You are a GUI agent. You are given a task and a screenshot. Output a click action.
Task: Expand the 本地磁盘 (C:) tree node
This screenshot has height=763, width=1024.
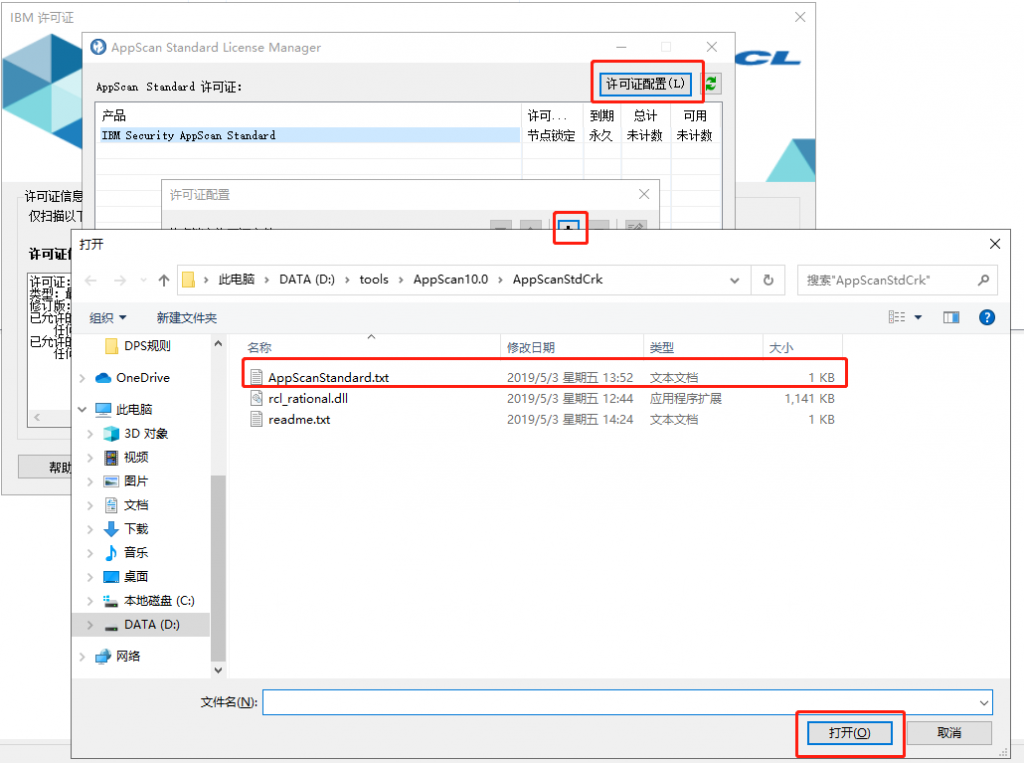tap(90, 601)
